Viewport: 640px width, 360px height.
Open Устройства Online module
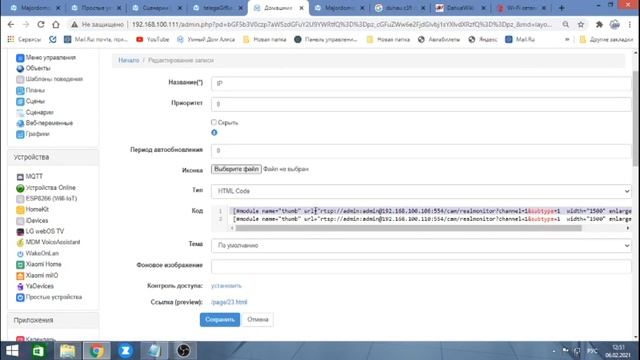[46, 188]
